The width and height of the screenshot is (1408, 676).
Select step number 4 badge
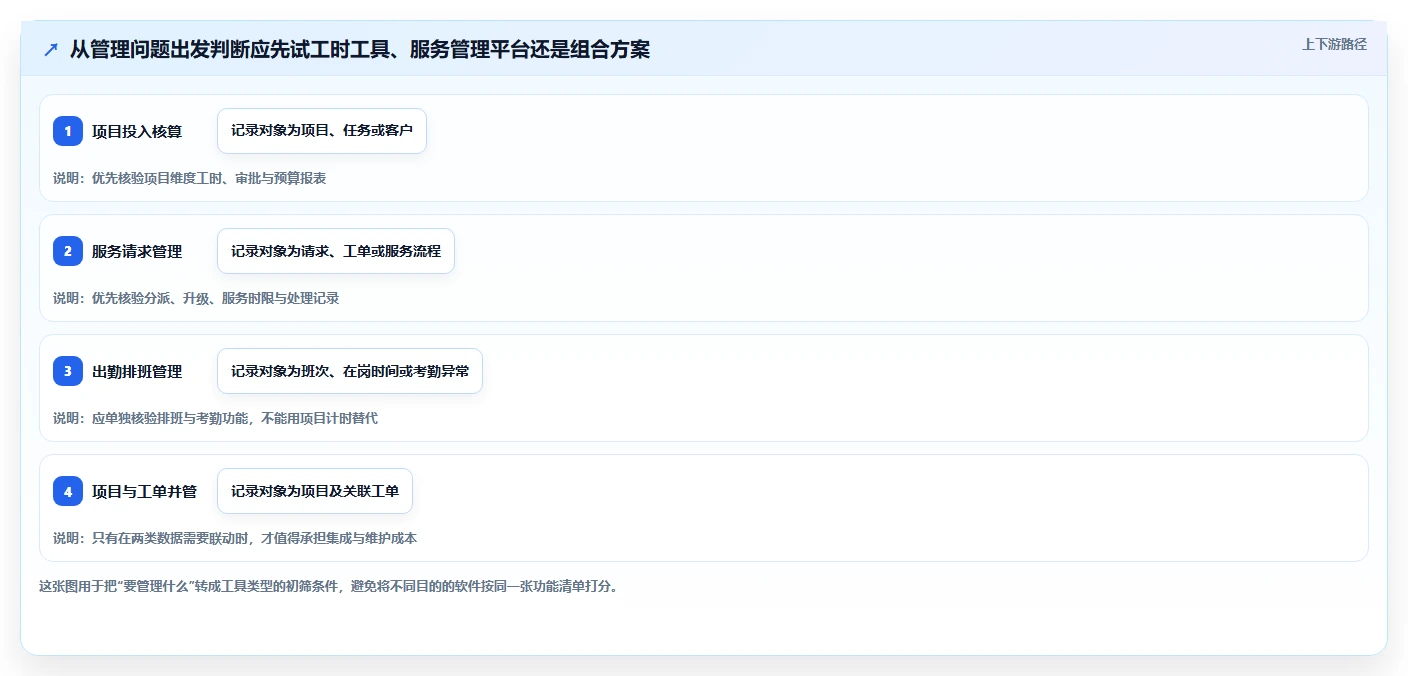coord(68,491)
